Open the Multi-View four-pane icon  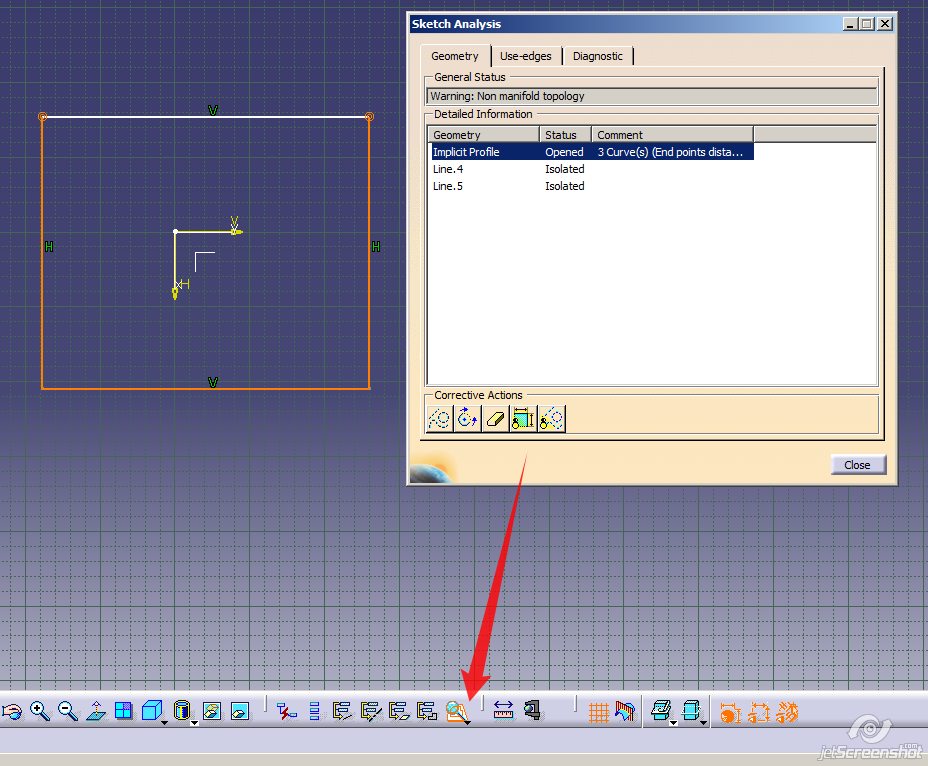(124, 710)
